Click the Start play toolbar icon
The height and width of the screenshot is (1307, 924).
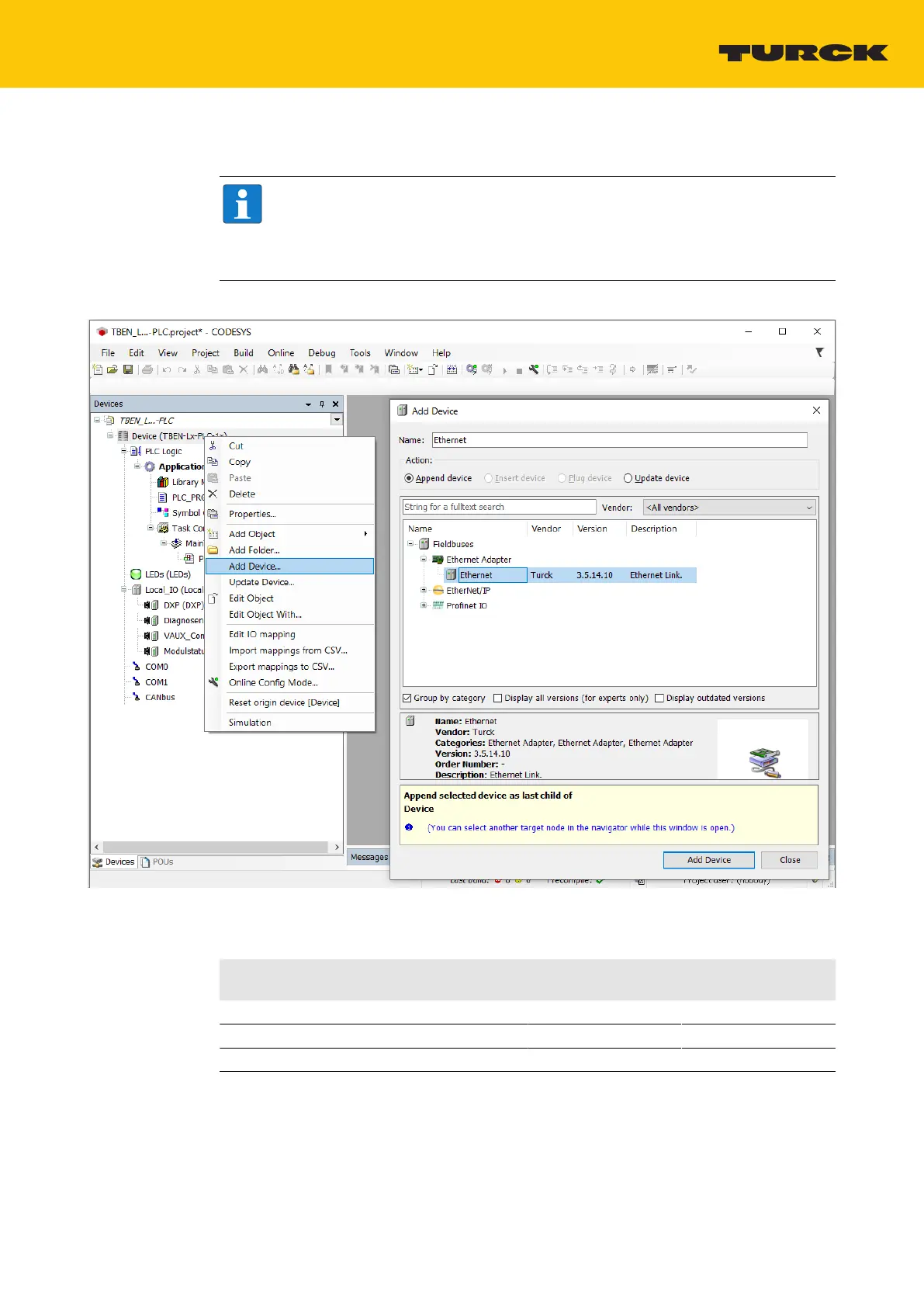click(x=504, y=370)
